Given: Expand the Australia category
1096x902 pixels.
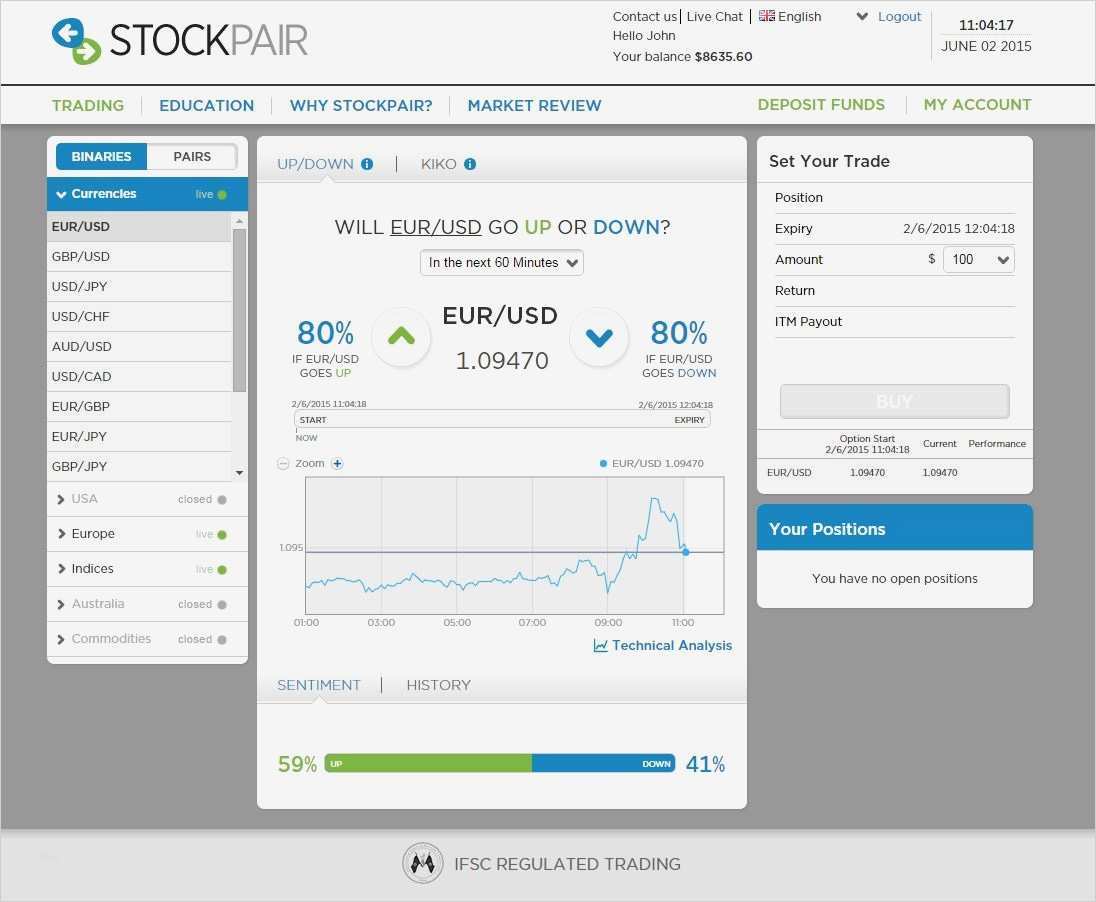Looking at the screenshot, I should 147,604.
